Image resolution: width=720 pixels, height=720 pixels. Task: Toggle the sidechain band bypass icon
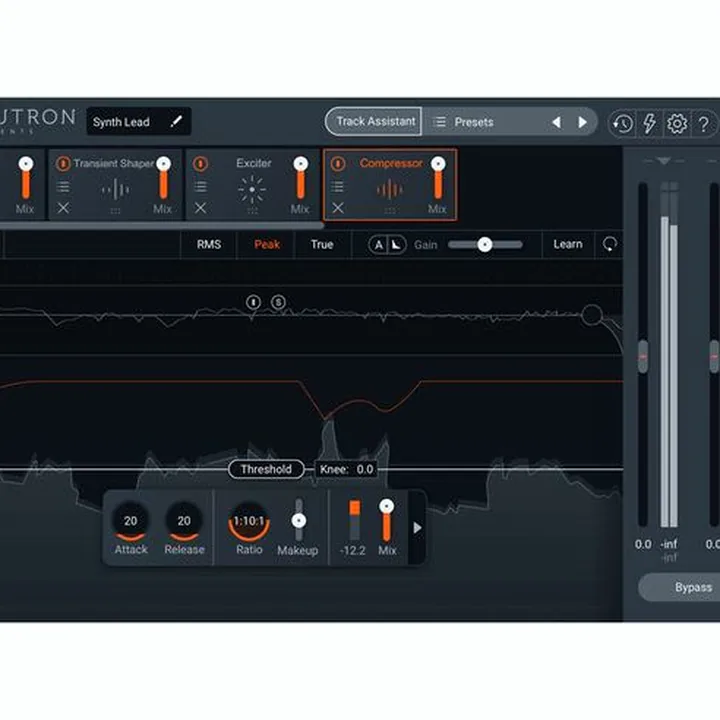(x=253, y=302)
